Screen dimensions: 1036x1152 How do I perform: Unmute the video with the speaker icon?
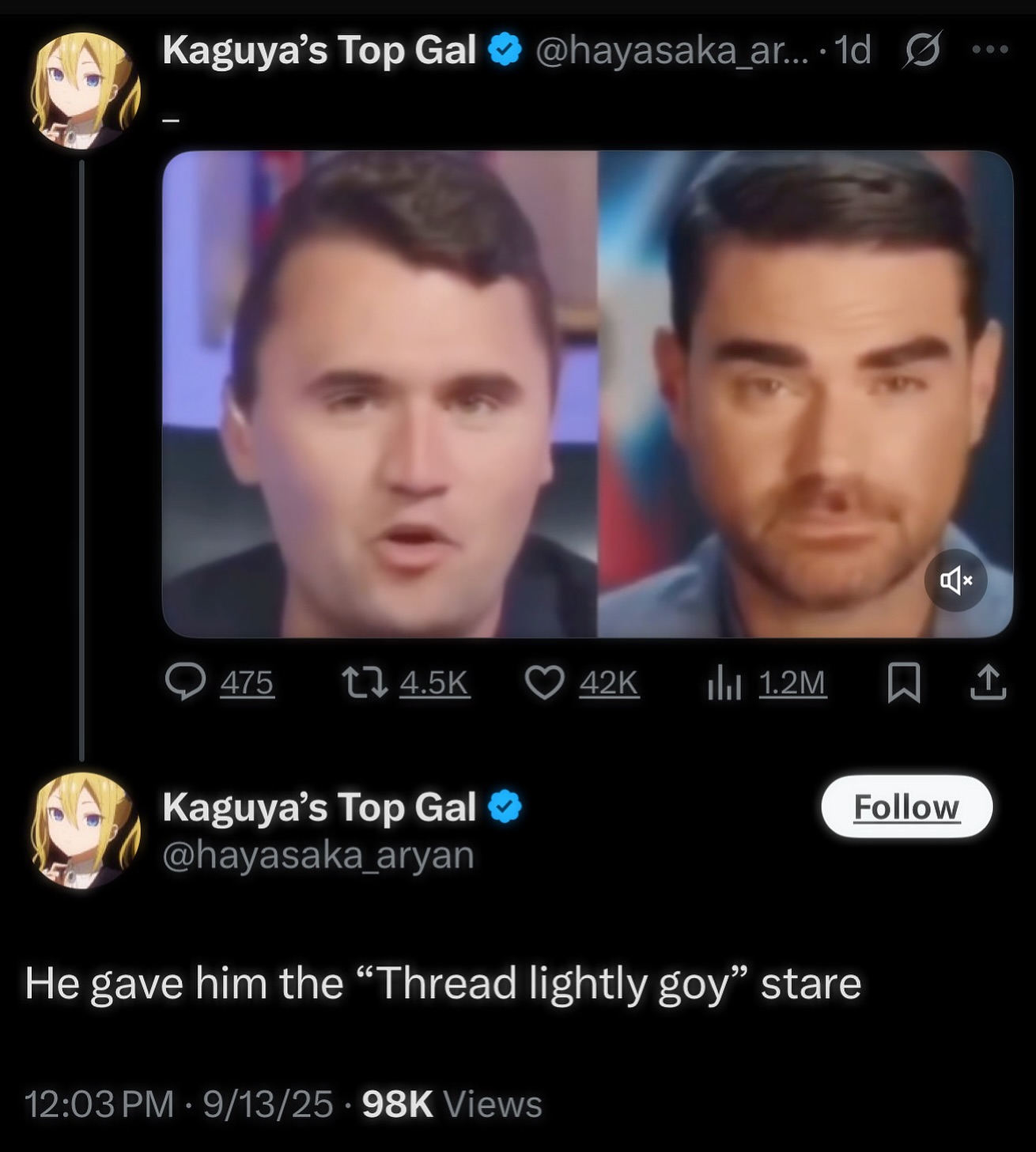955,580
